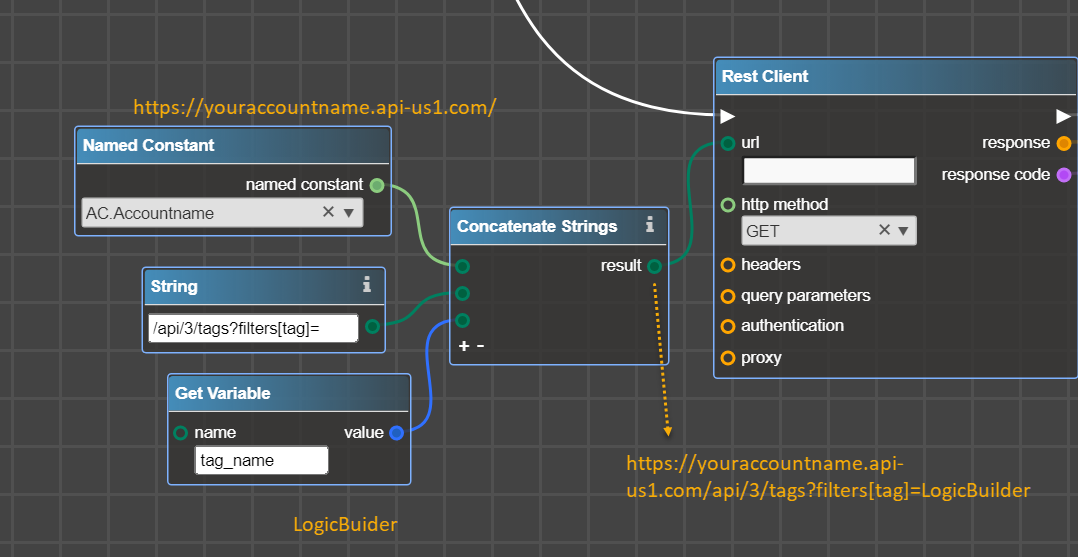
Task: Clear the GET http method value
Action: [884, 231]
